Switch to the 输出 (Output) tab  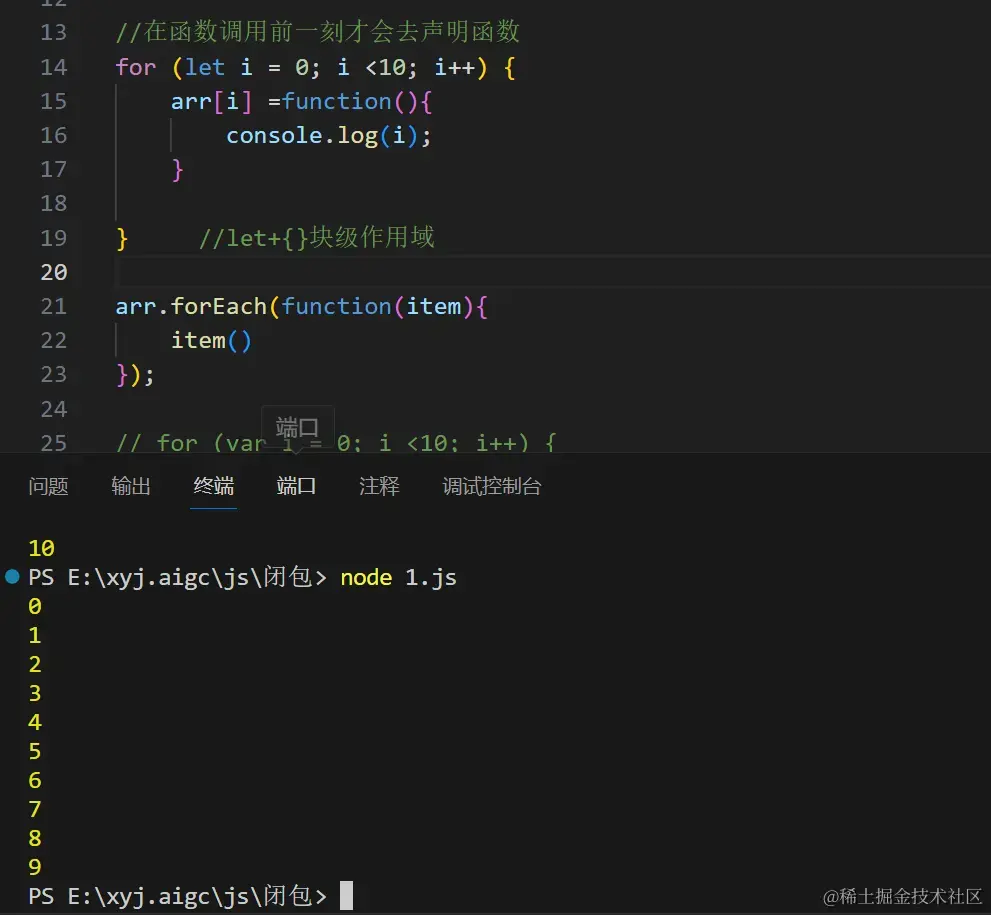(131, 486)
